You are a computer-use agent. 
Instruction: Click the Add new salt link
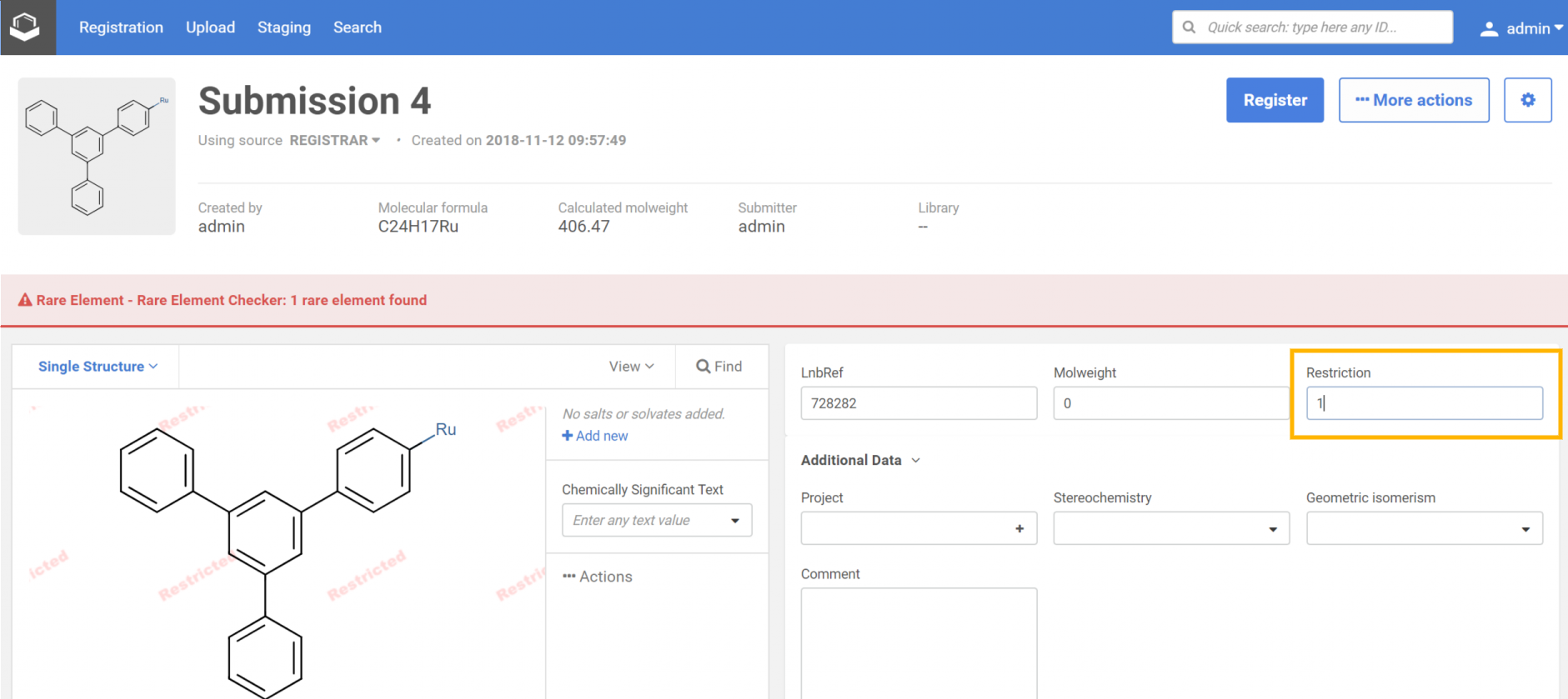click(595, 436)
